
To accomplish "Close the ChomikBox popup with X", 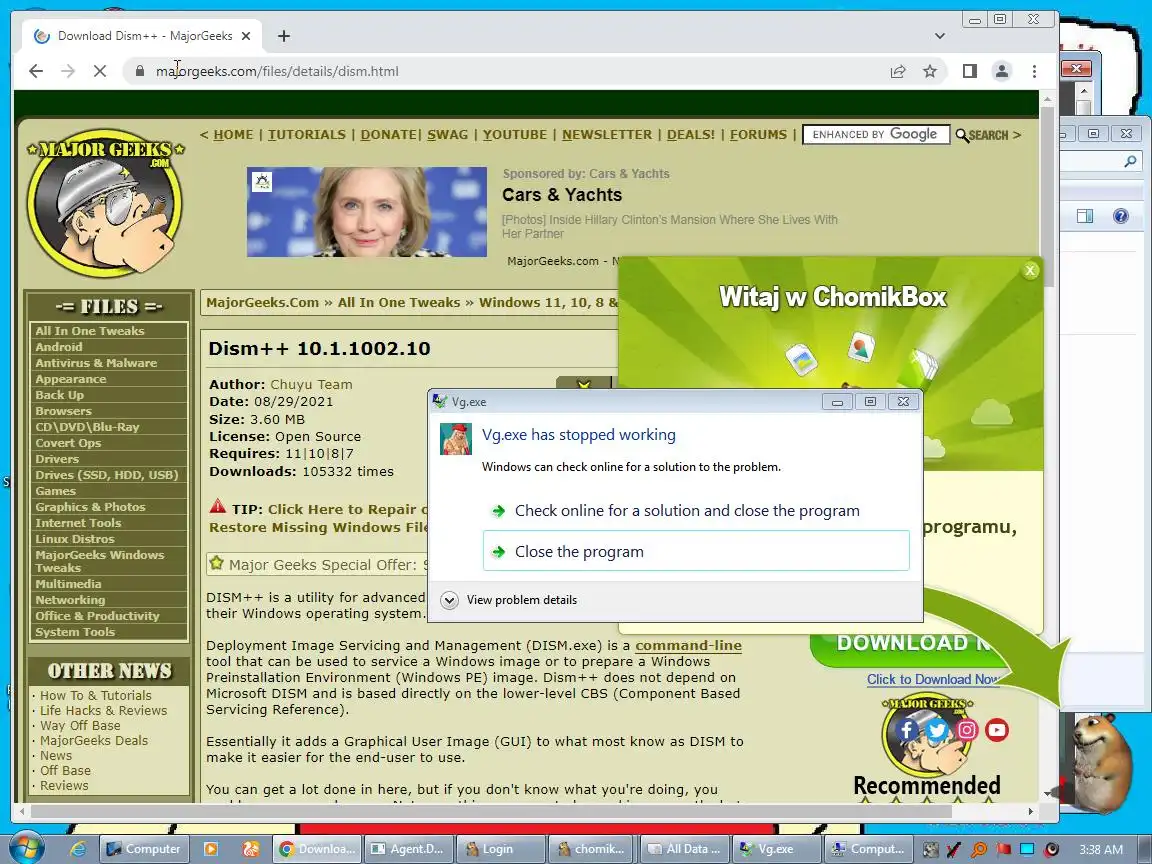I will [x=1030, y=270].
